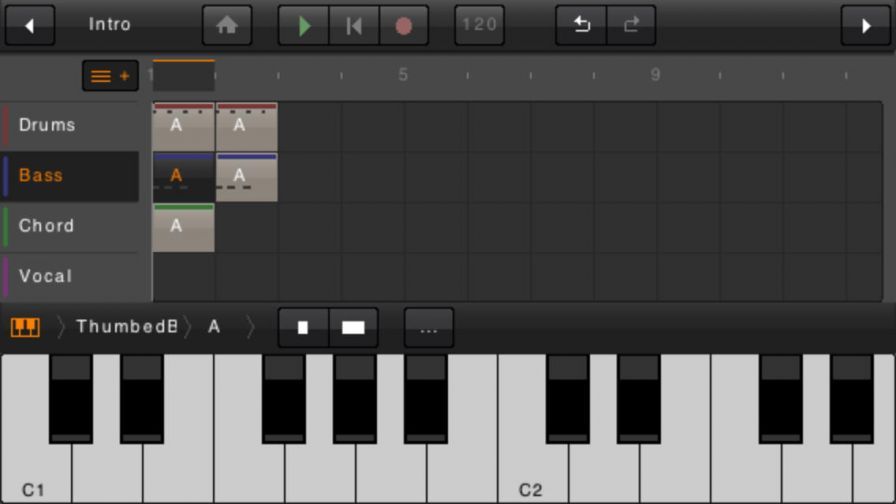Open the pattern A breadcrumb

(214, 327)
